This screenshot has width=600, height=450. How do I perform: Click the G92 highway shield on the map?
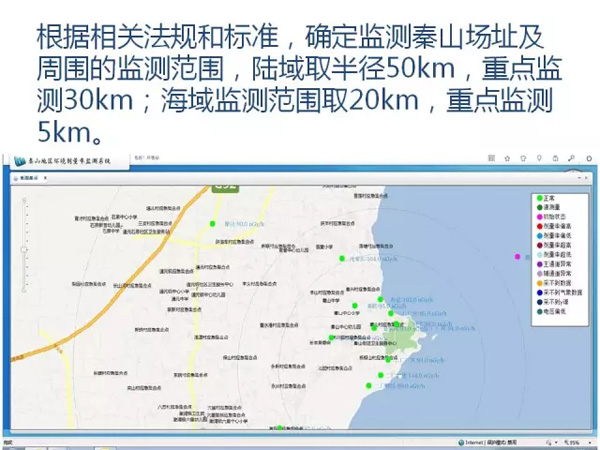tap(226, 188)
